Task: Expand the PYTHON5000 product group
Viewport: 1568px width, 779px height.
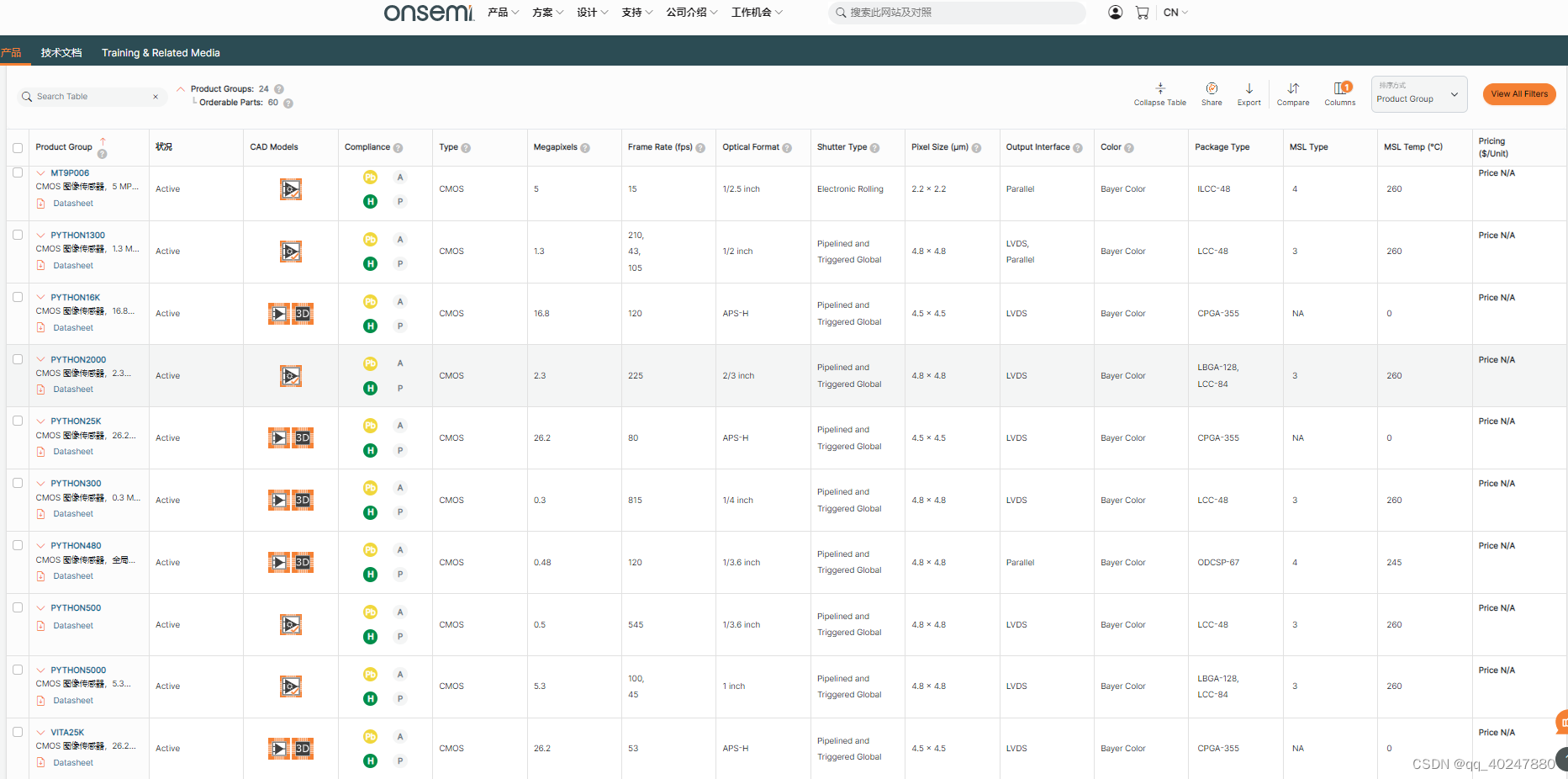Action: (x=40, y=670)
